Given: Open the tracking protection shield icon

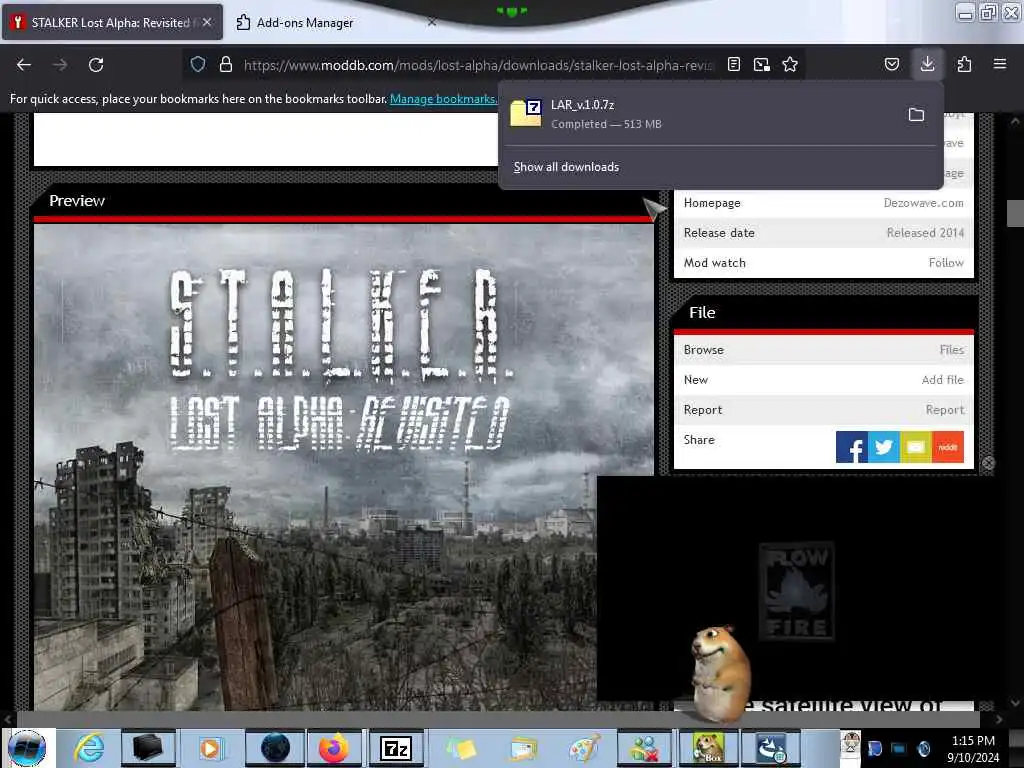Looking at the screenshot, I should coord(198,64).
